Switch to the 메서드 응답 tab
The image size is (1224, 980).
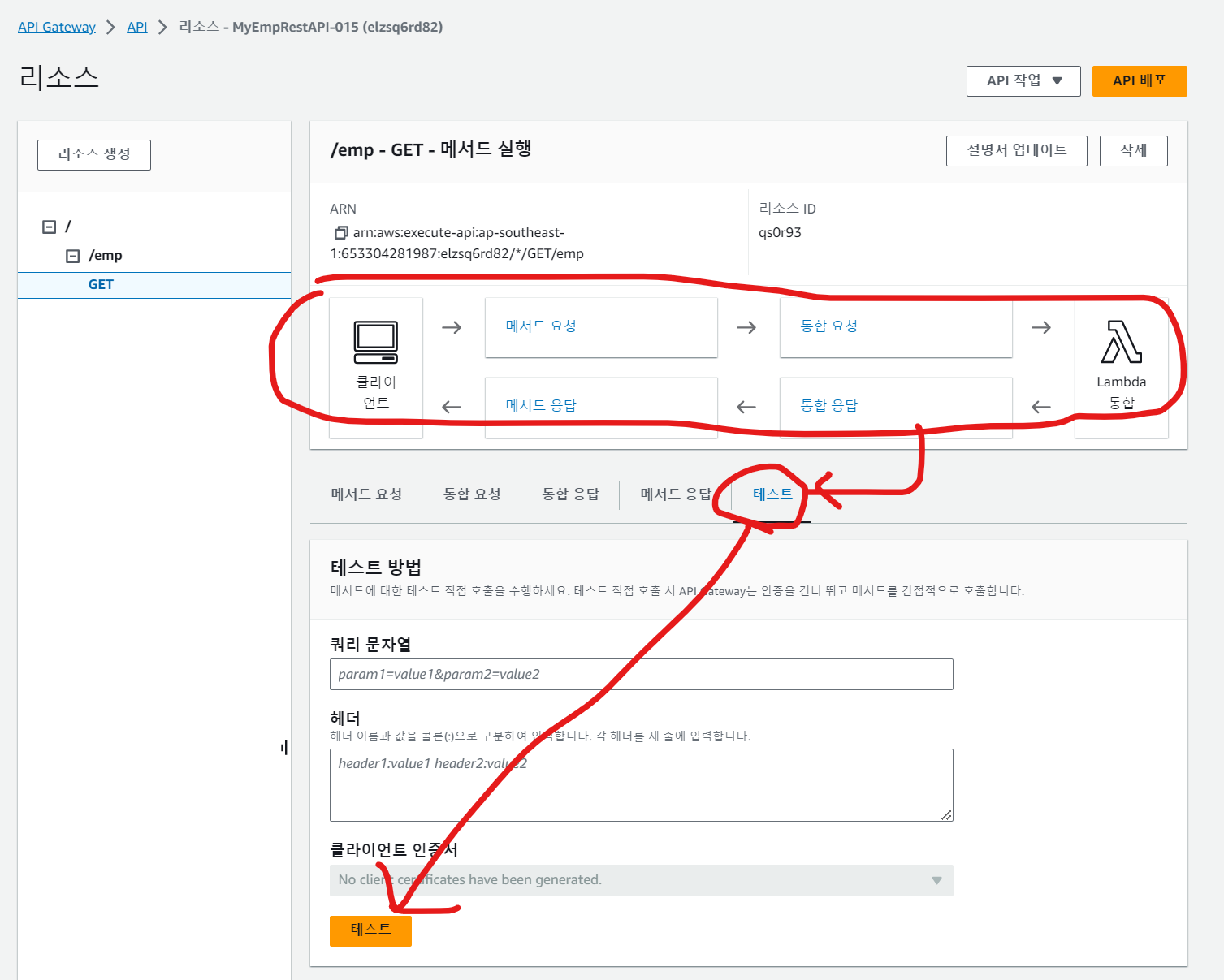pos(676,494)
